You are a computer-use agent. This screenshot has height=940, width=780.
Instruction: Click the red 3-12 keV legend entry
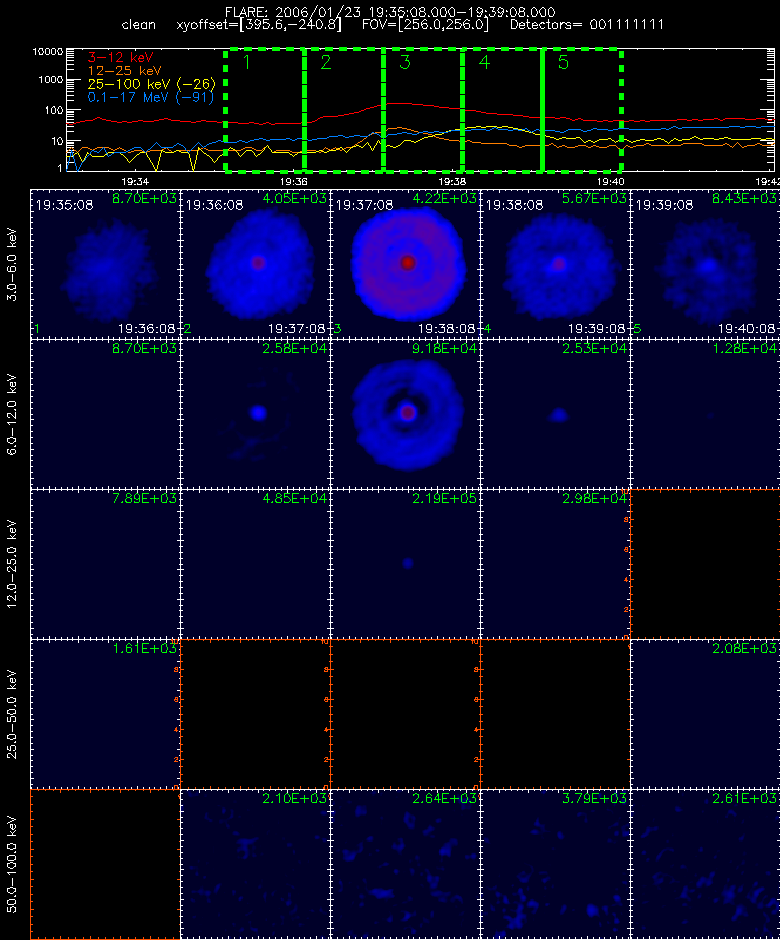point(121,58)
